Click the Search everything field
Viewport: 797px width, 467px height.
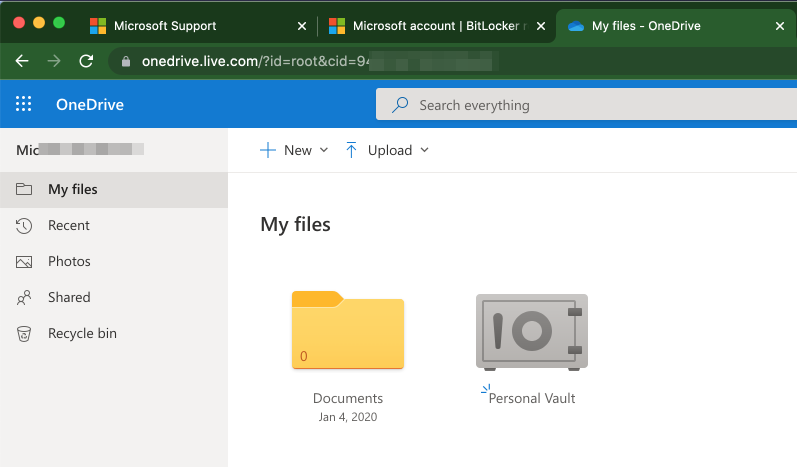coord(587,105)
